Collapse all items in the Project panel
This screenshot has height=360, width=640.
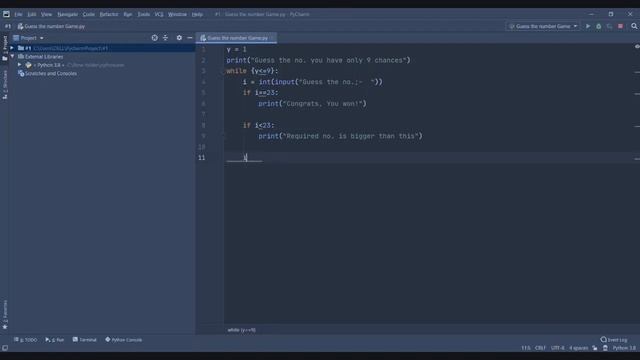click(x=165, y=38)
